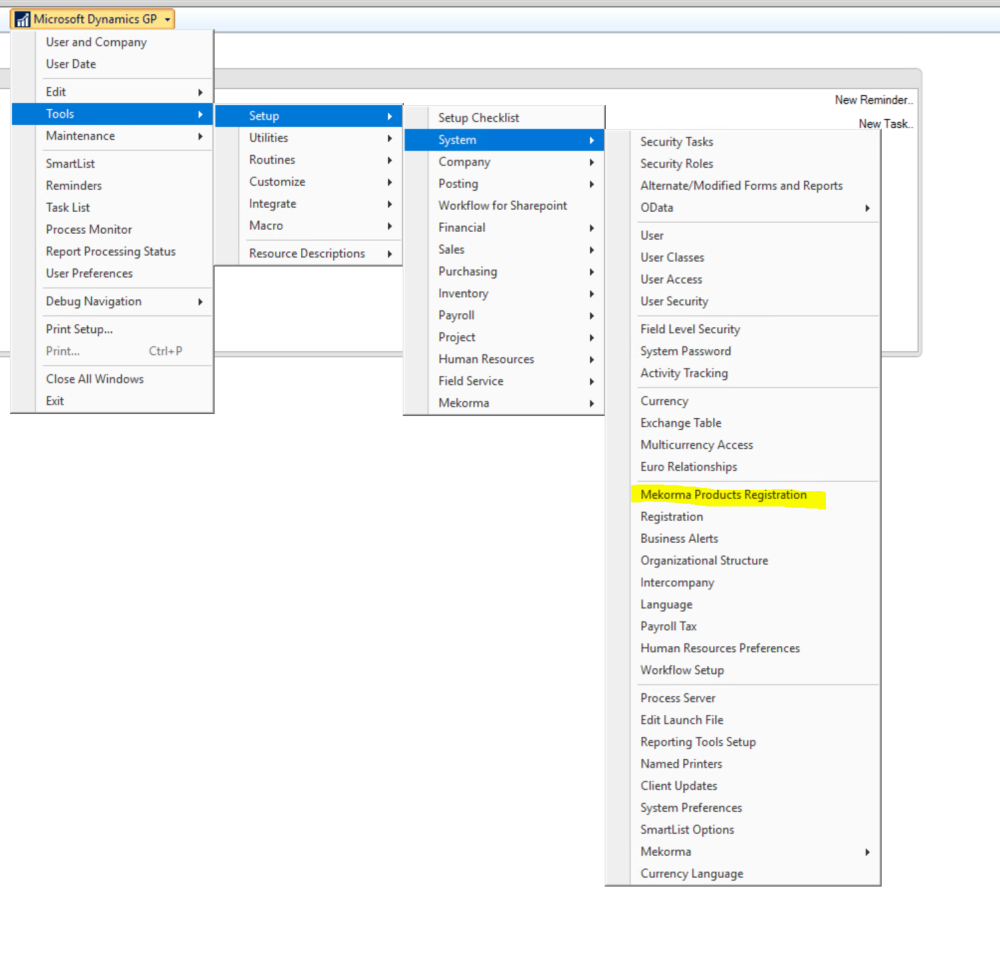Expand Mekorma in the Setup submenu
1000x977 pixels.
pos(504,403)
